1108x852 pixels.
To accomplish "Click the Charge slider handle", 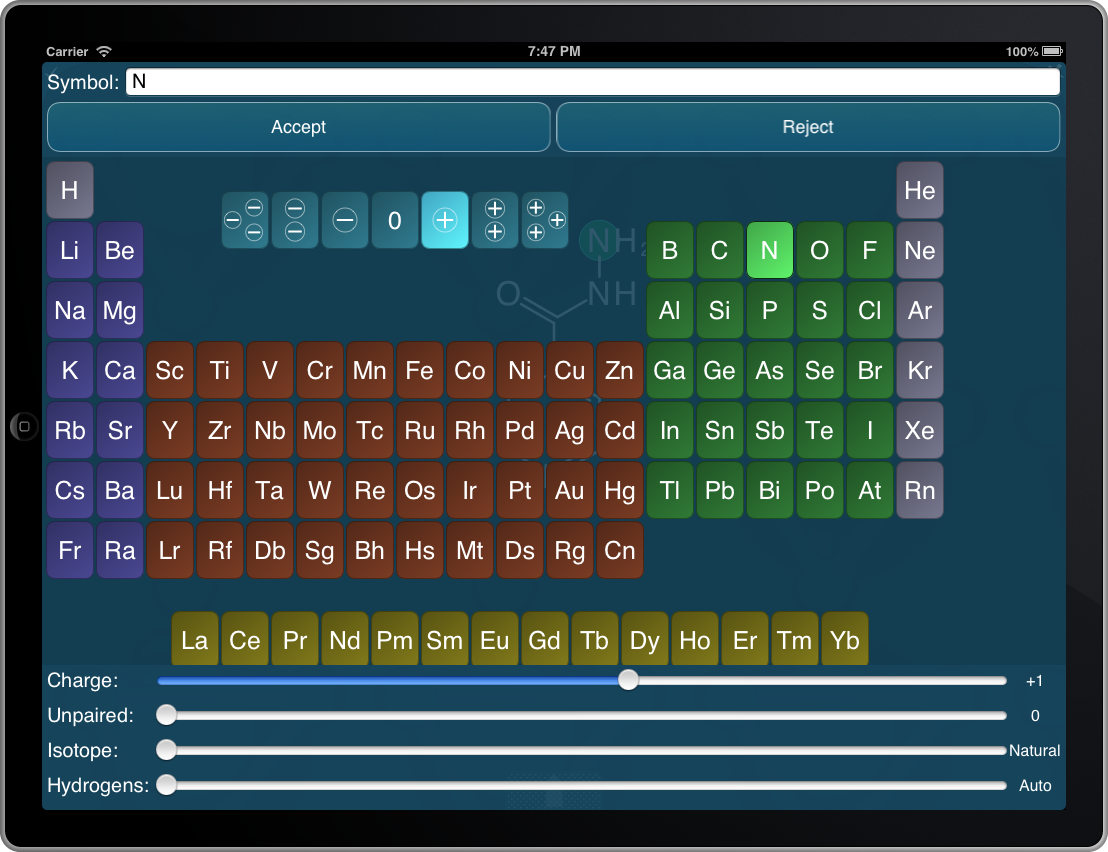I will click(x=628, y=680).
